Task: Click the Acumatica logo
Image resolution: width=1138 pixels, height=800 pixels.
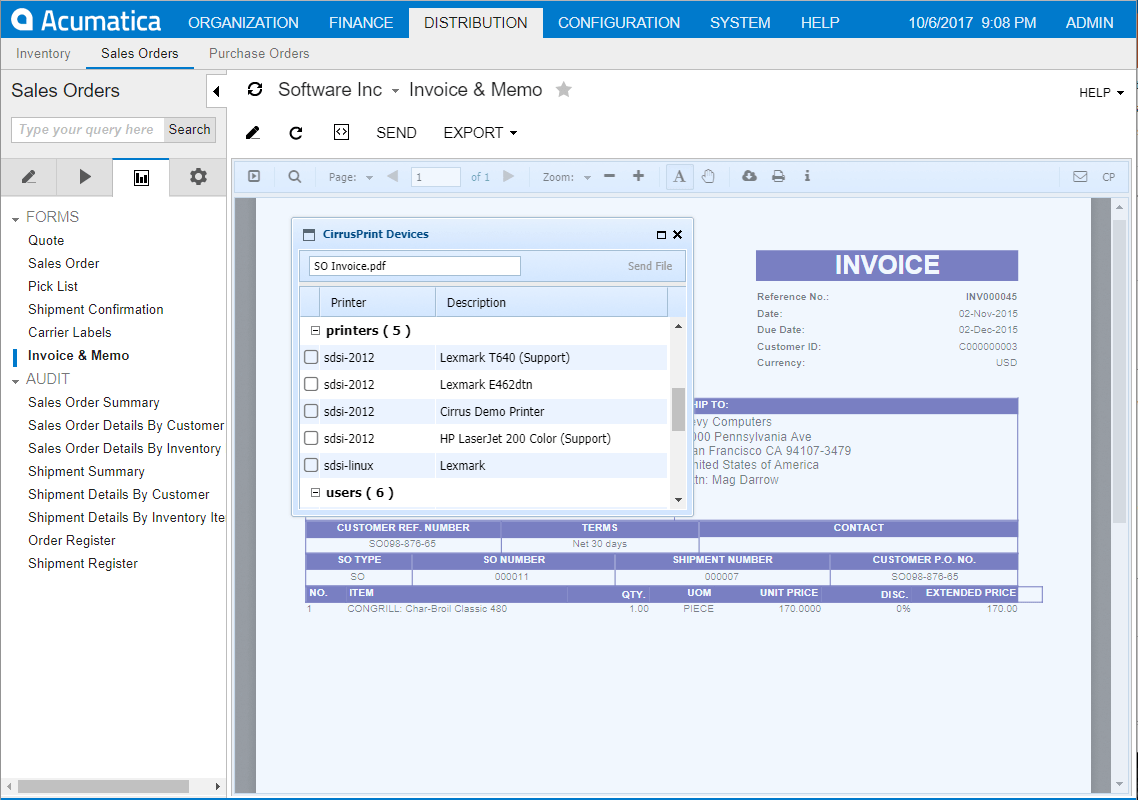Action: [x=86, y=21]
